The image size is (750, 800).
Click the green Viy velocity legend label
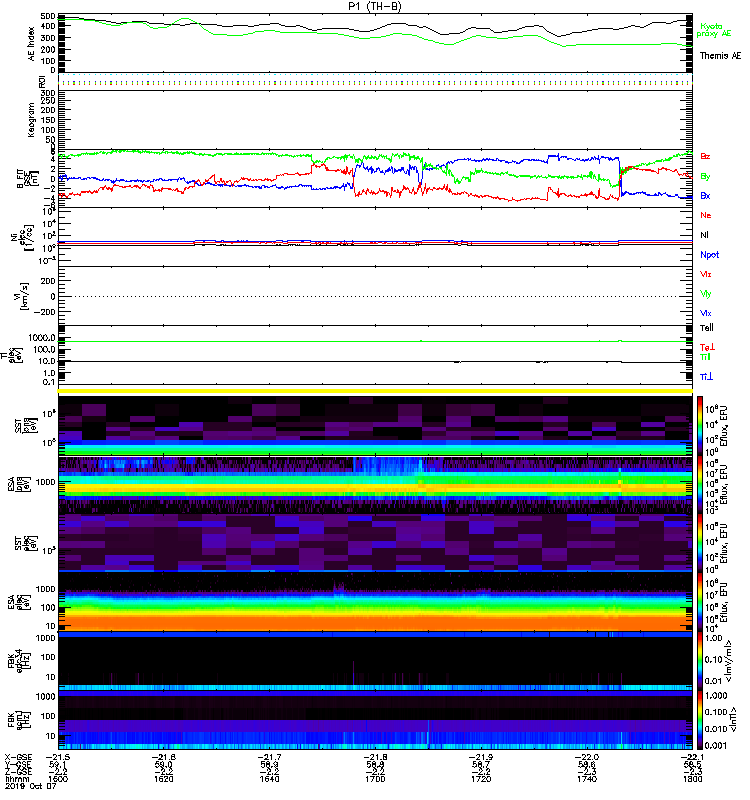tap(706, 294)
